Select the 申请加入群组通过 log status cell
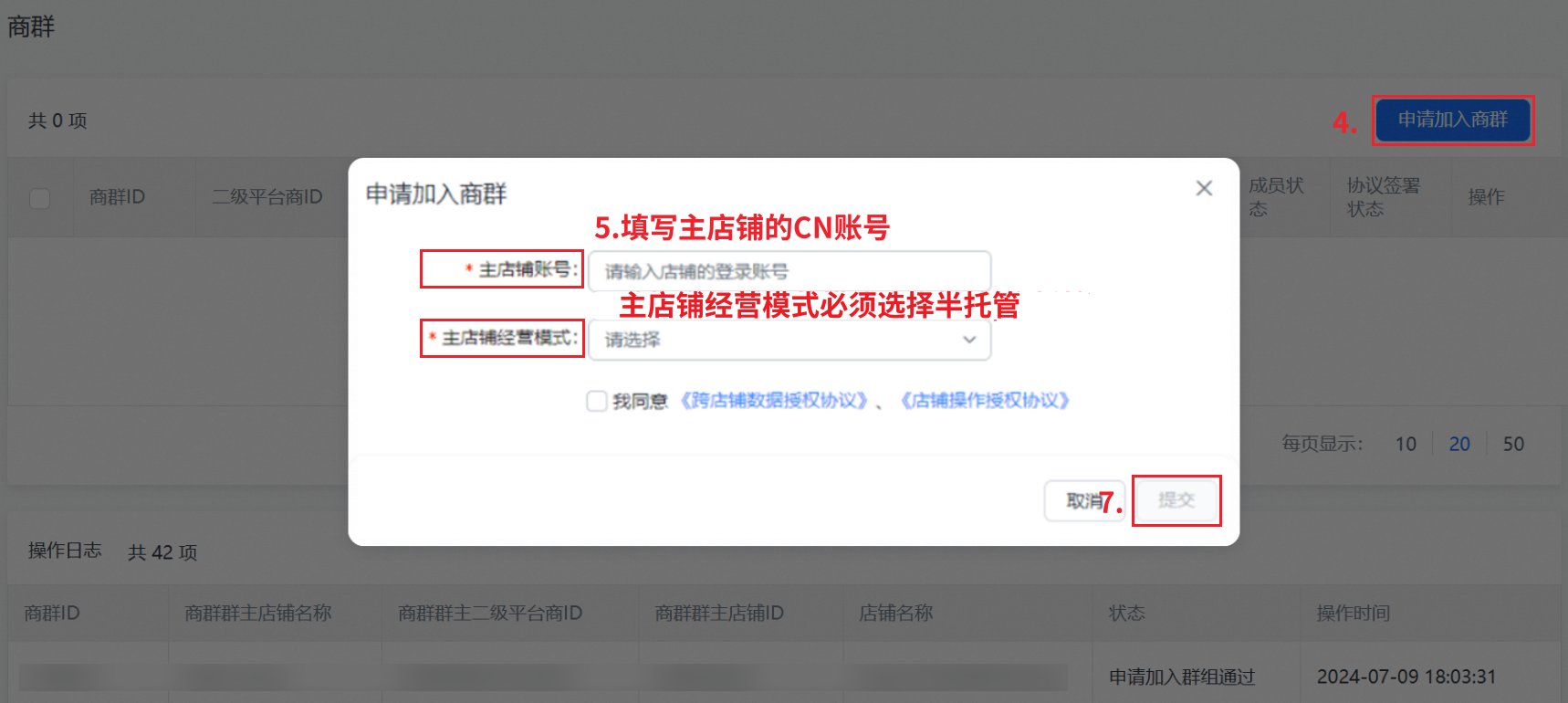1568x703 pixels. (1182, 677)
